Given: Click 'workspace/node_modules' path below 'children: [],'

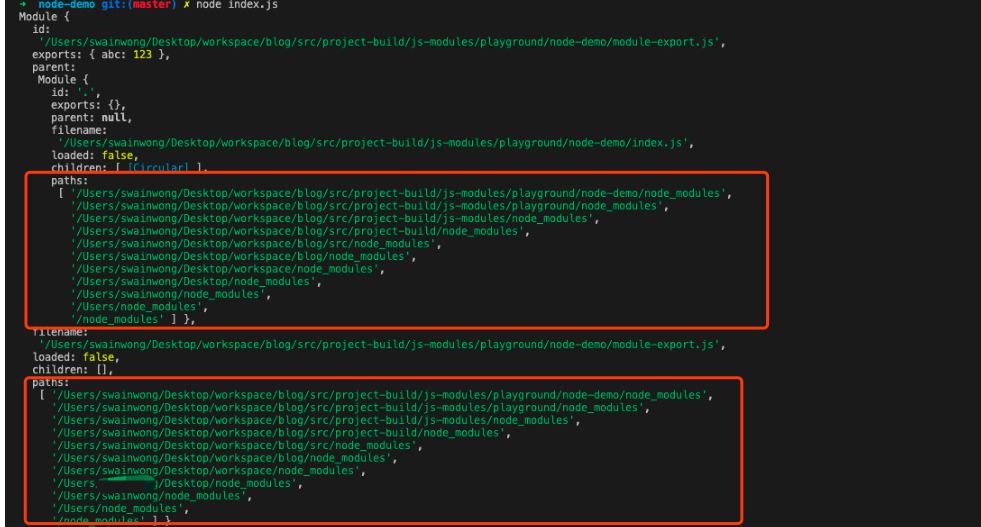Looking at the screenshot, I should tap(209, 470).
